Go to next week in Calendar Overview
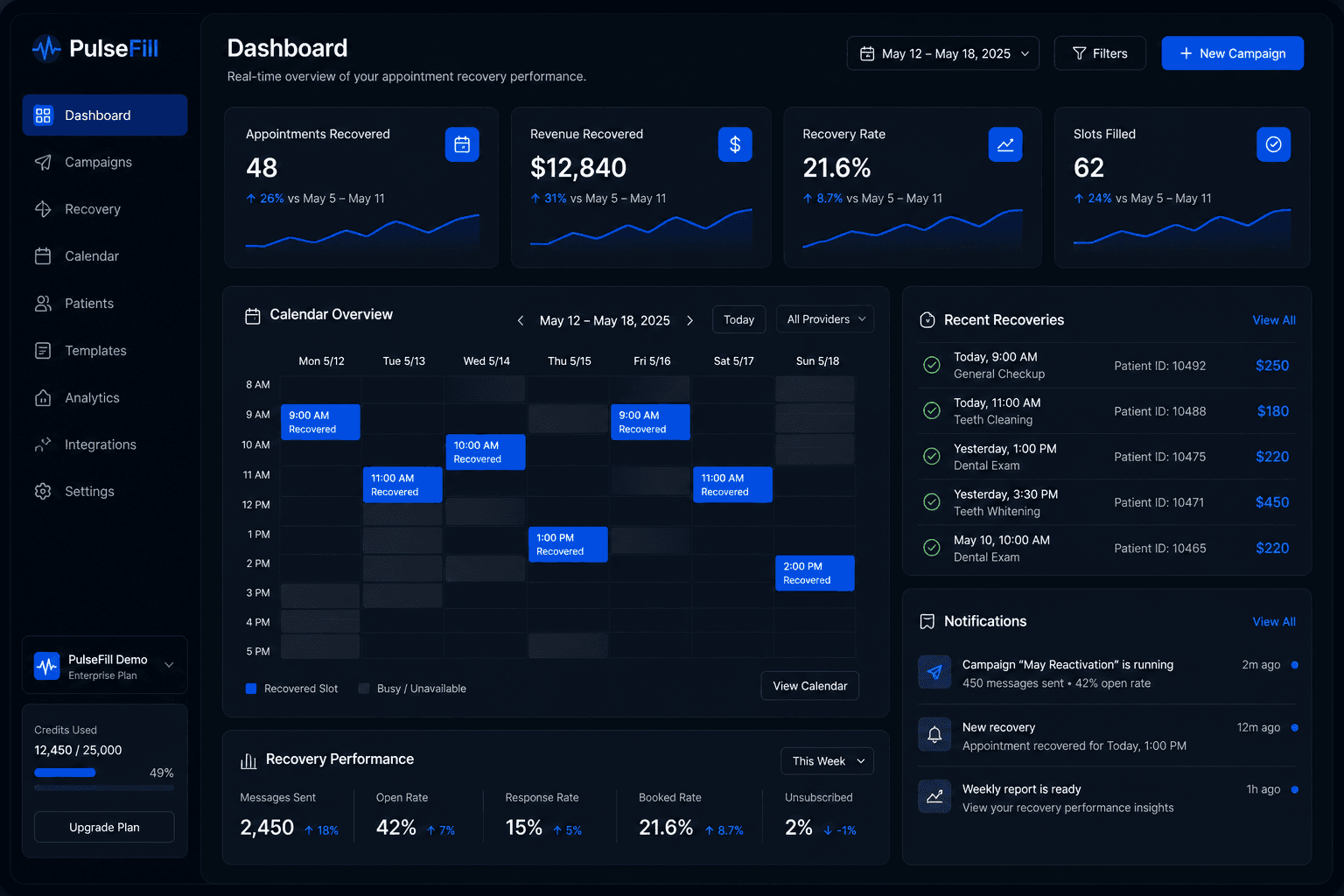Screen dimensions: 1344x896 click(x=689, y=320)
